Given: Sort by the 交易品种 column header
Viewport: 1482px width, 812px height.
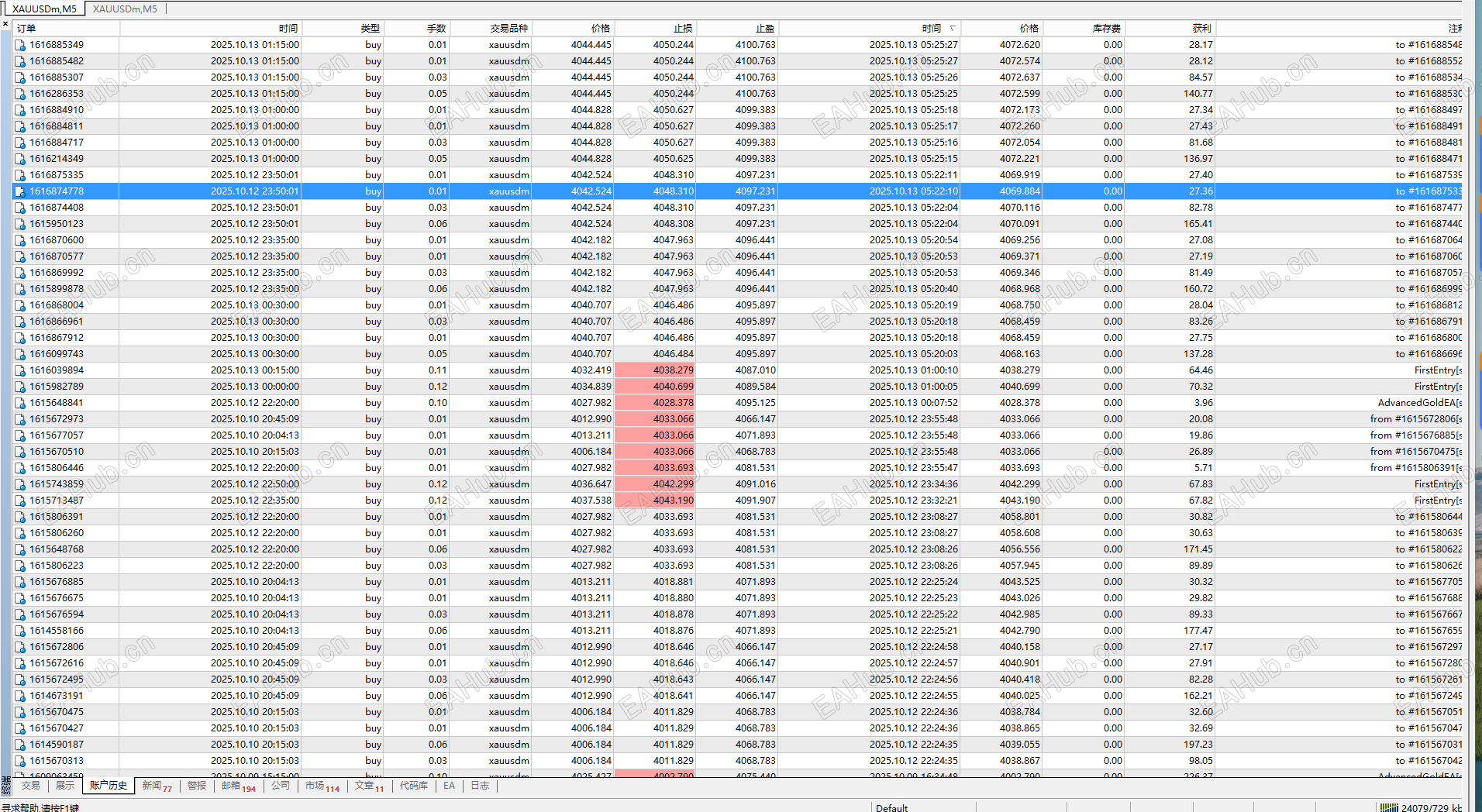Looking at the screenshot, I should (x=491, y=29).
